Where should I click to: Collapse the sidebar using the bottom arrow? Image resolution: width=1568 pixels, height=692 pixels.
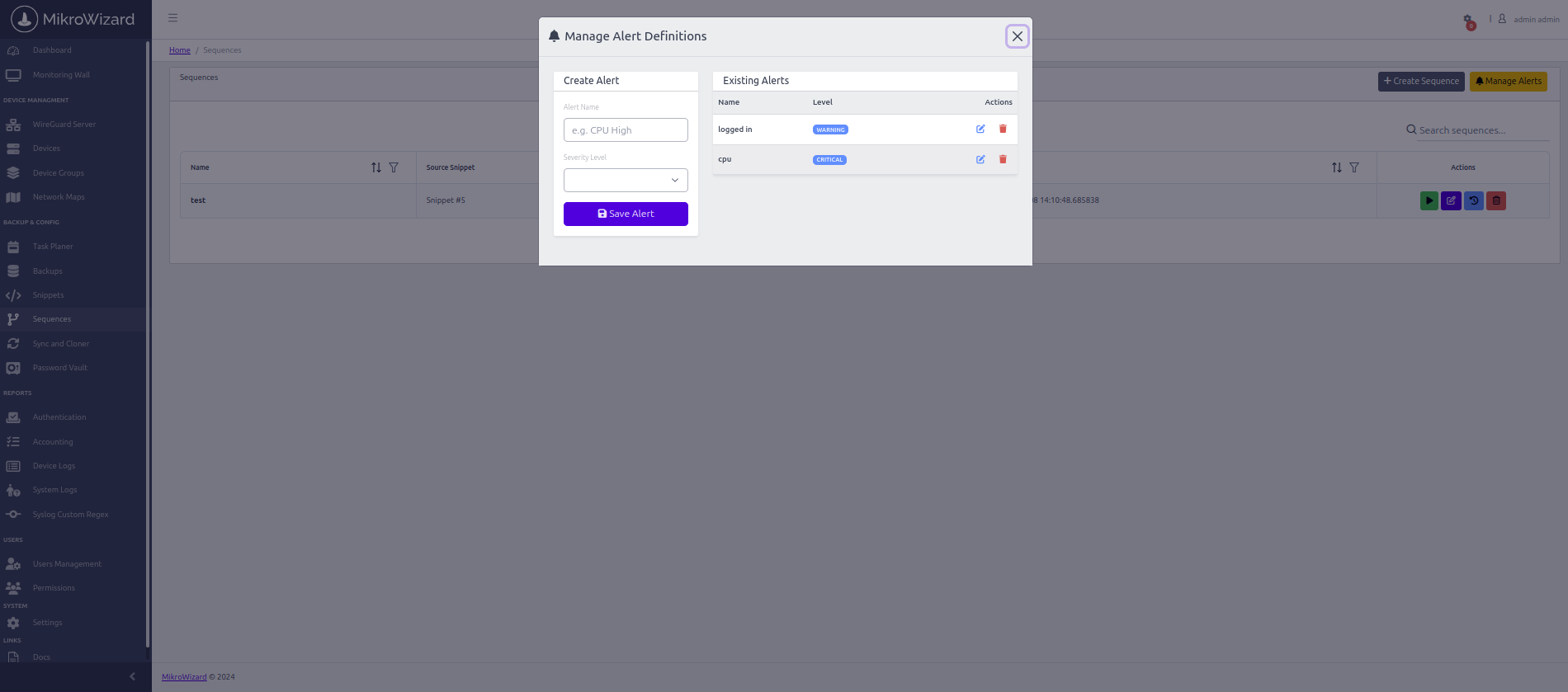tap(132, 677)
